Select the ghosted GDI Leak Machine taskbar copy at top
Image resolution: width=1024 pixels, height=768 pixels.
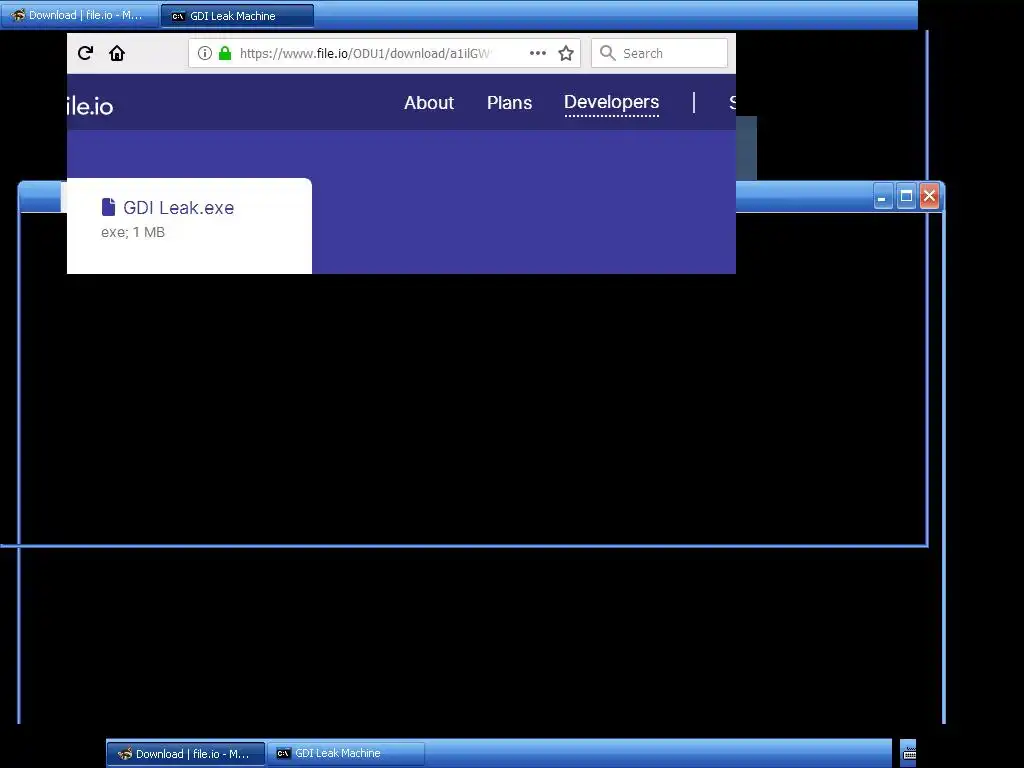238,15
